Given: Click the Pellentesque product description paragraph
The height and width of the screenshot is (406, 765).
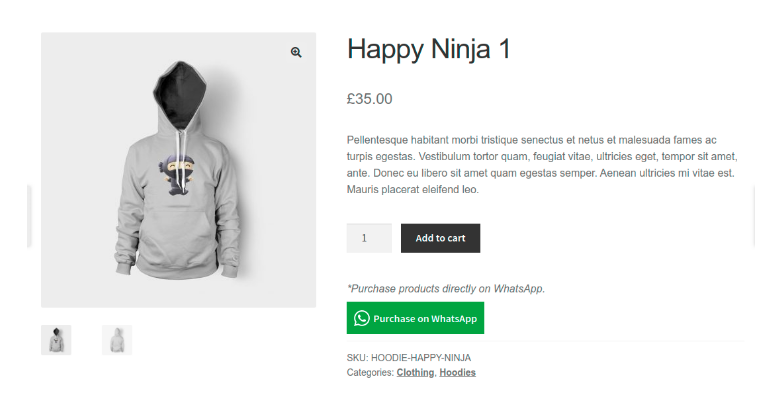Looking at the screenshot, I should tap(541, 164).
